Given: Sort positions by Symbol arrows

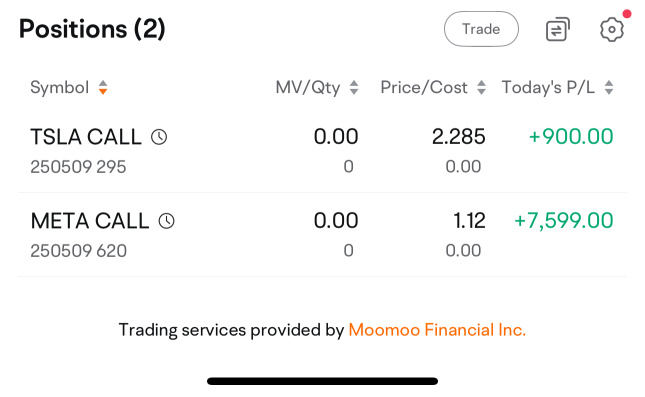Looking at the screenshot, I should (x=103, y=87).
